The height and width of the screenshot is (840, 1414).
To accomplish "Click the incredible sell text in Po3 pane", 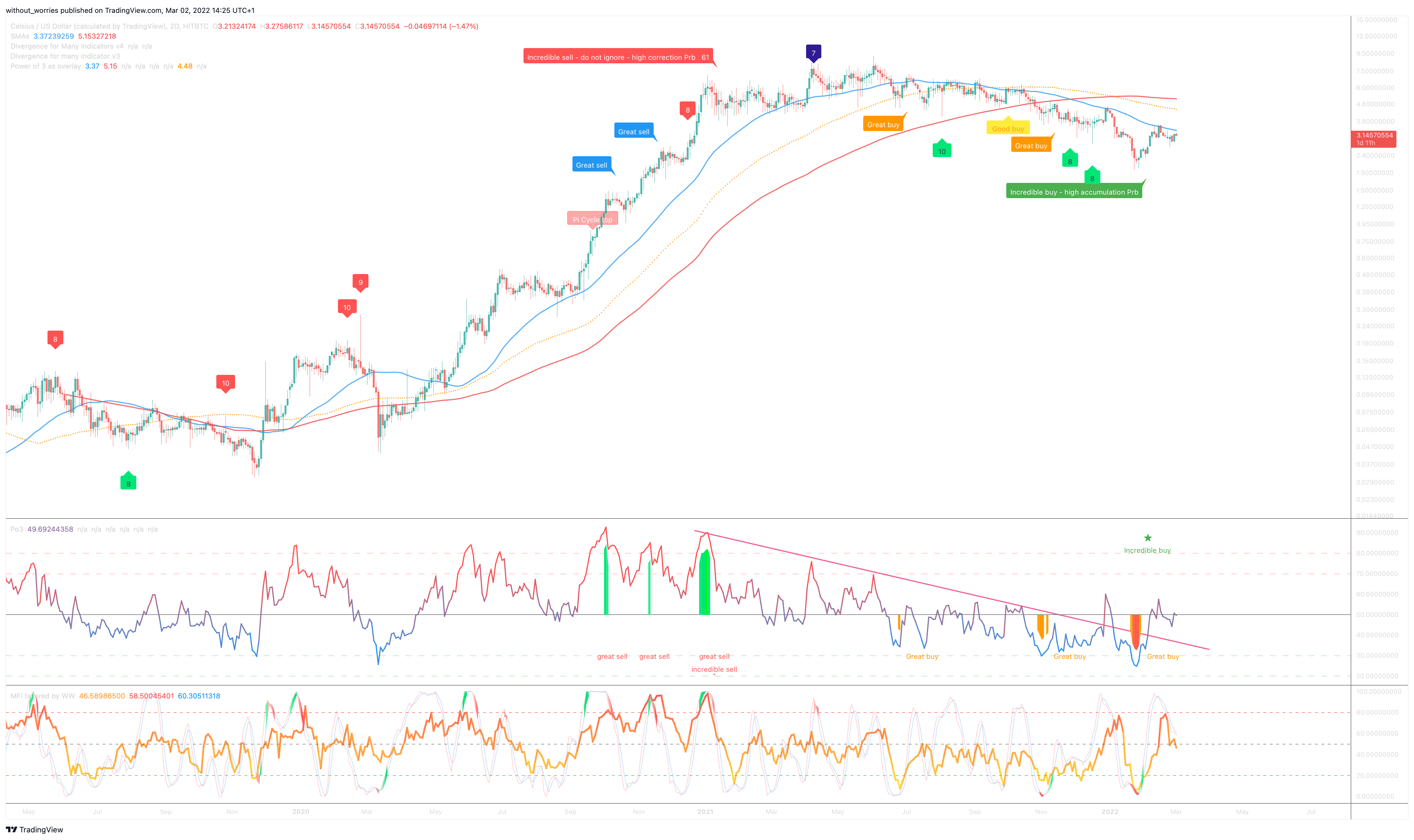I will point(714,669).
